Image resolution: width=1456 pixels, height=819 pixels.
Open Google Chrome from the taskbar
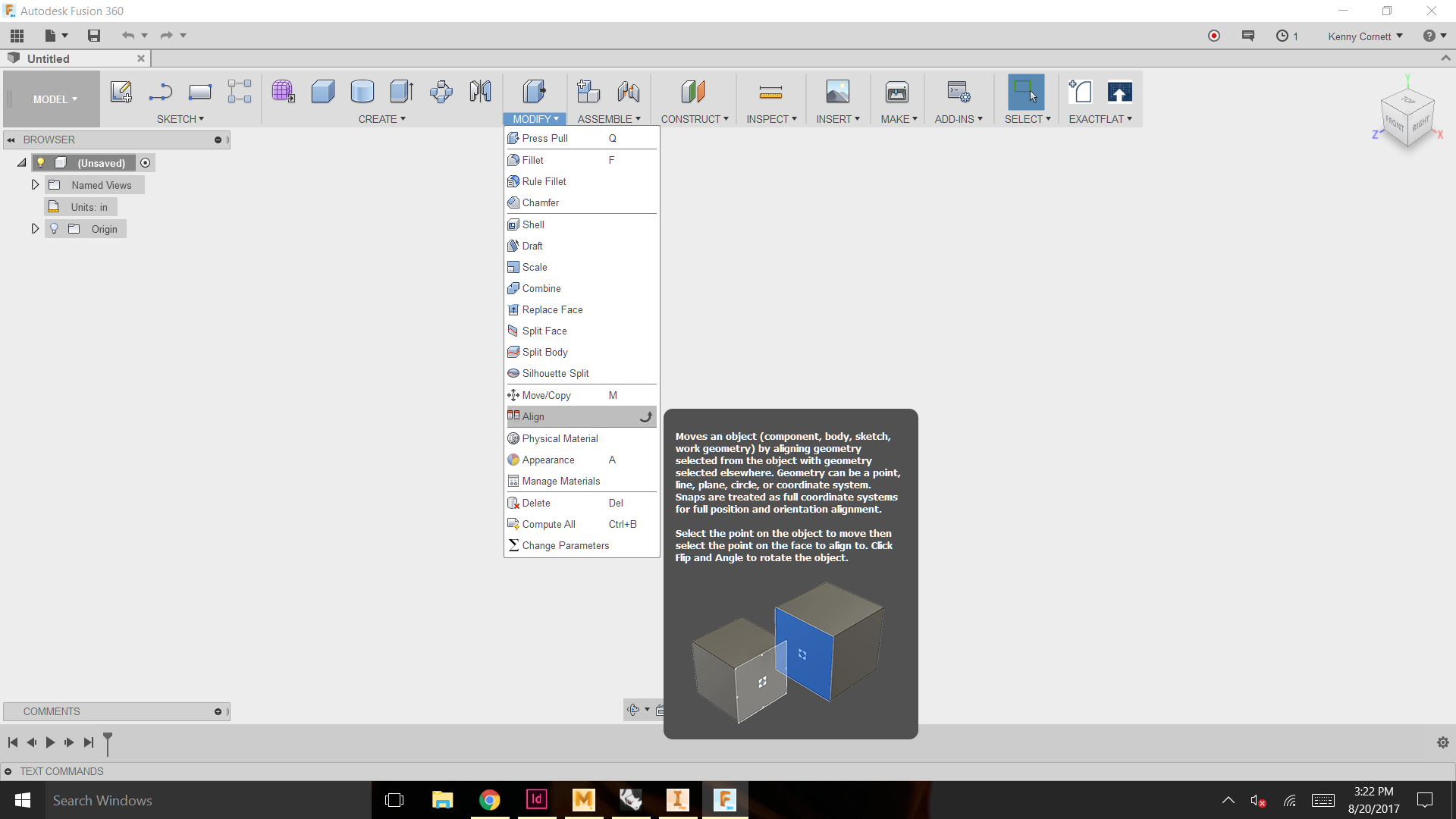click(489, 800)
